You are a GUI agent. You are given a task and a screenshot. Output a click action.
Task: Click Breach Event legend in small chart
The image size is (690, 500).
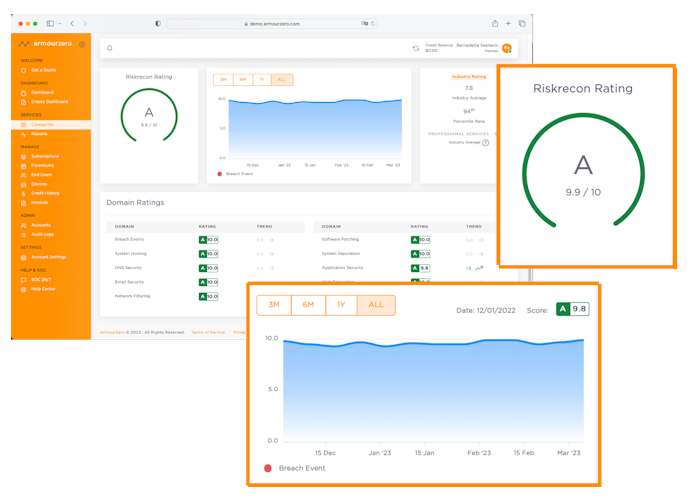(x=235, y=174)
